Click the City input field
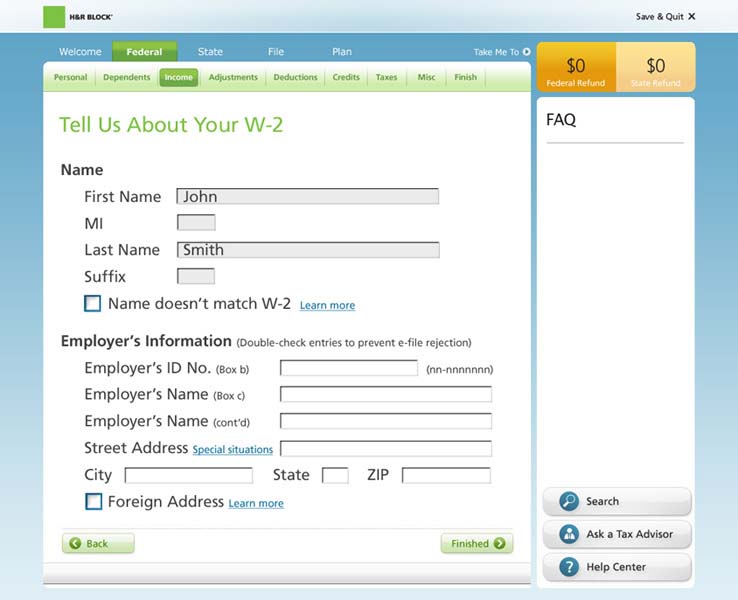 pyautogui.click(x=189, y=475)
